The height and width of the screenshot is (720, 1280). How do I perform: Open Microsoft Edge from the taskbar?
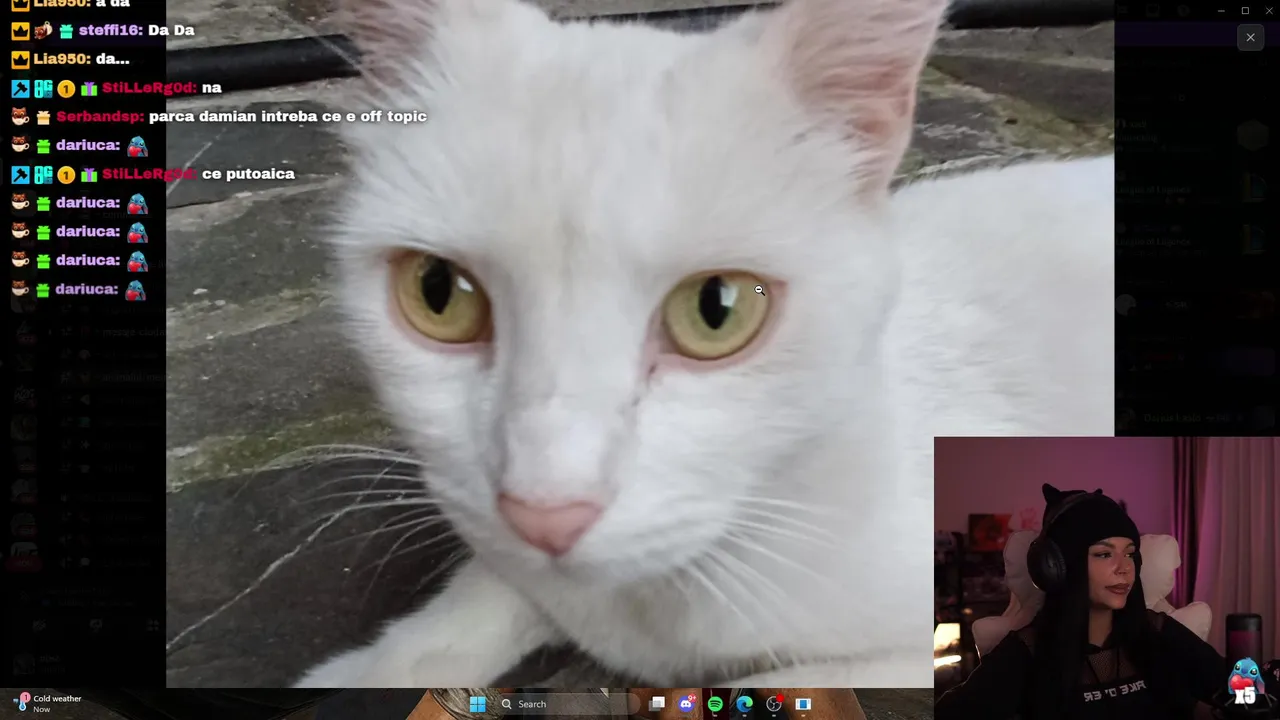click(x=744, y=704)
